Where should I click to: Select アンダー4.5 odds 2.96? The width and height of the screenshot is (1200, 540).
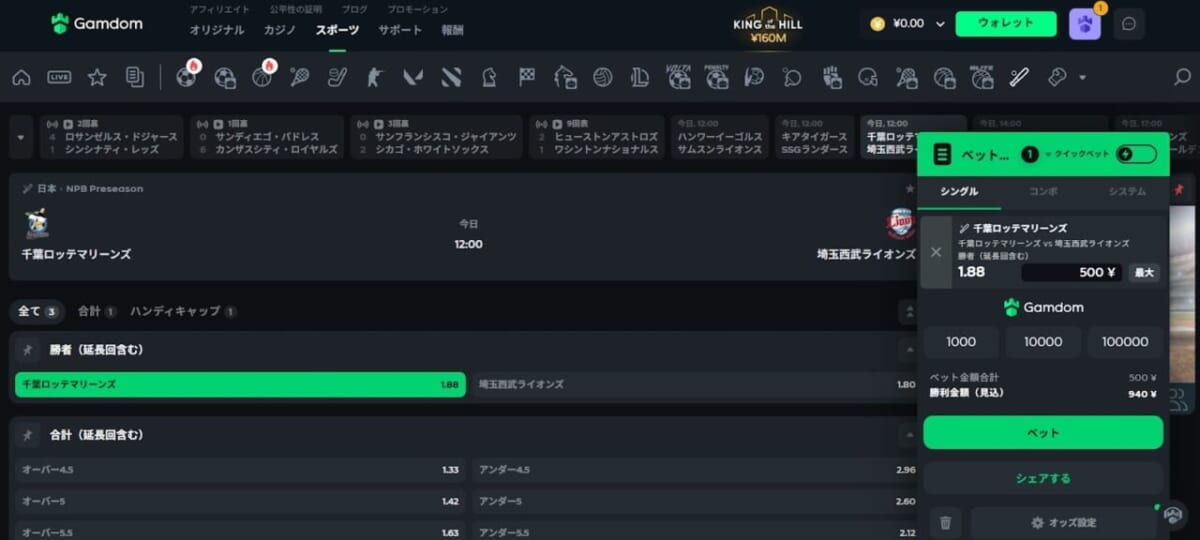click(697, 469)
